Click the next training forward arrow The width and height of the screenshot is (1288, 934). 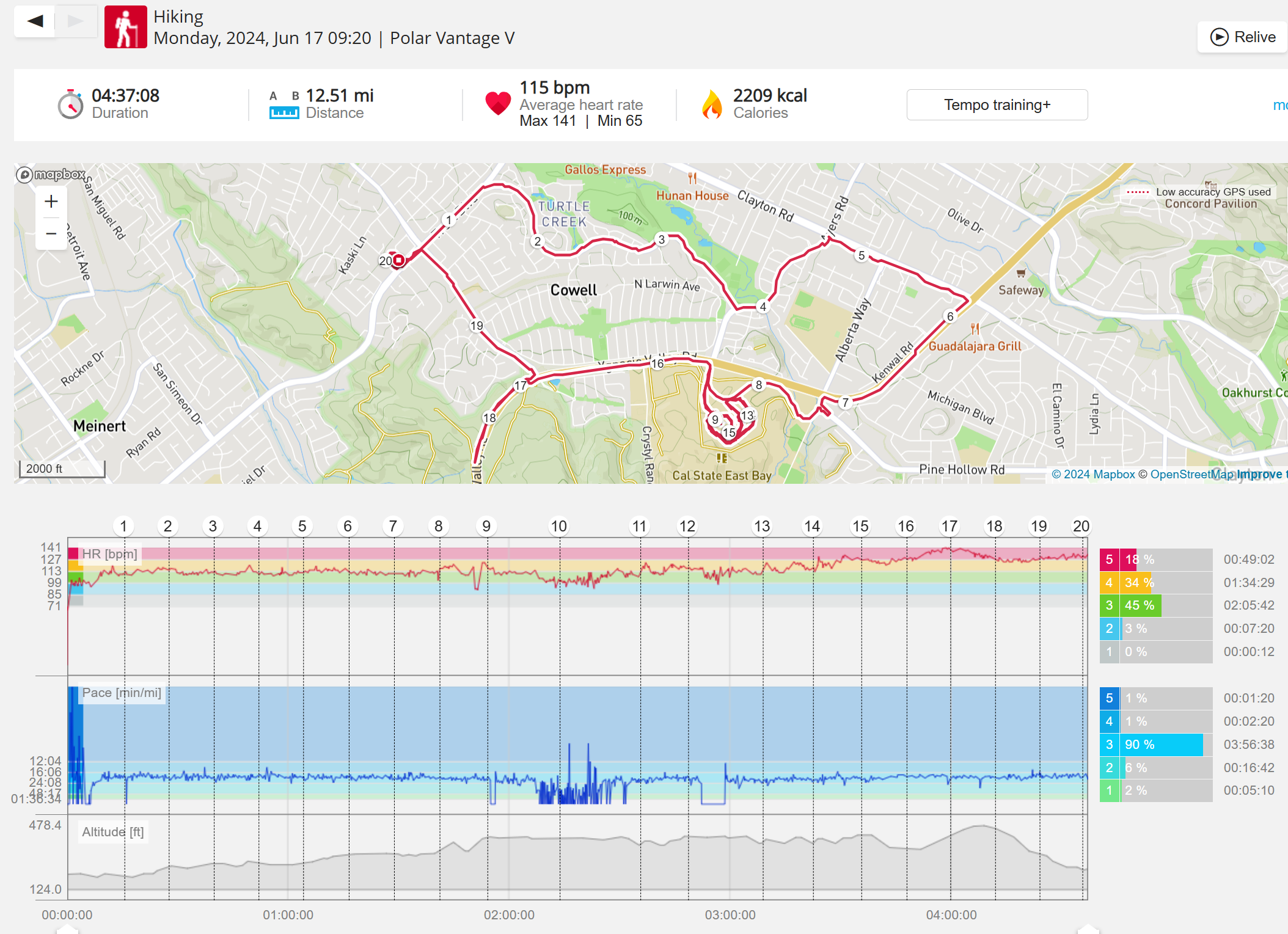(76, 21)
